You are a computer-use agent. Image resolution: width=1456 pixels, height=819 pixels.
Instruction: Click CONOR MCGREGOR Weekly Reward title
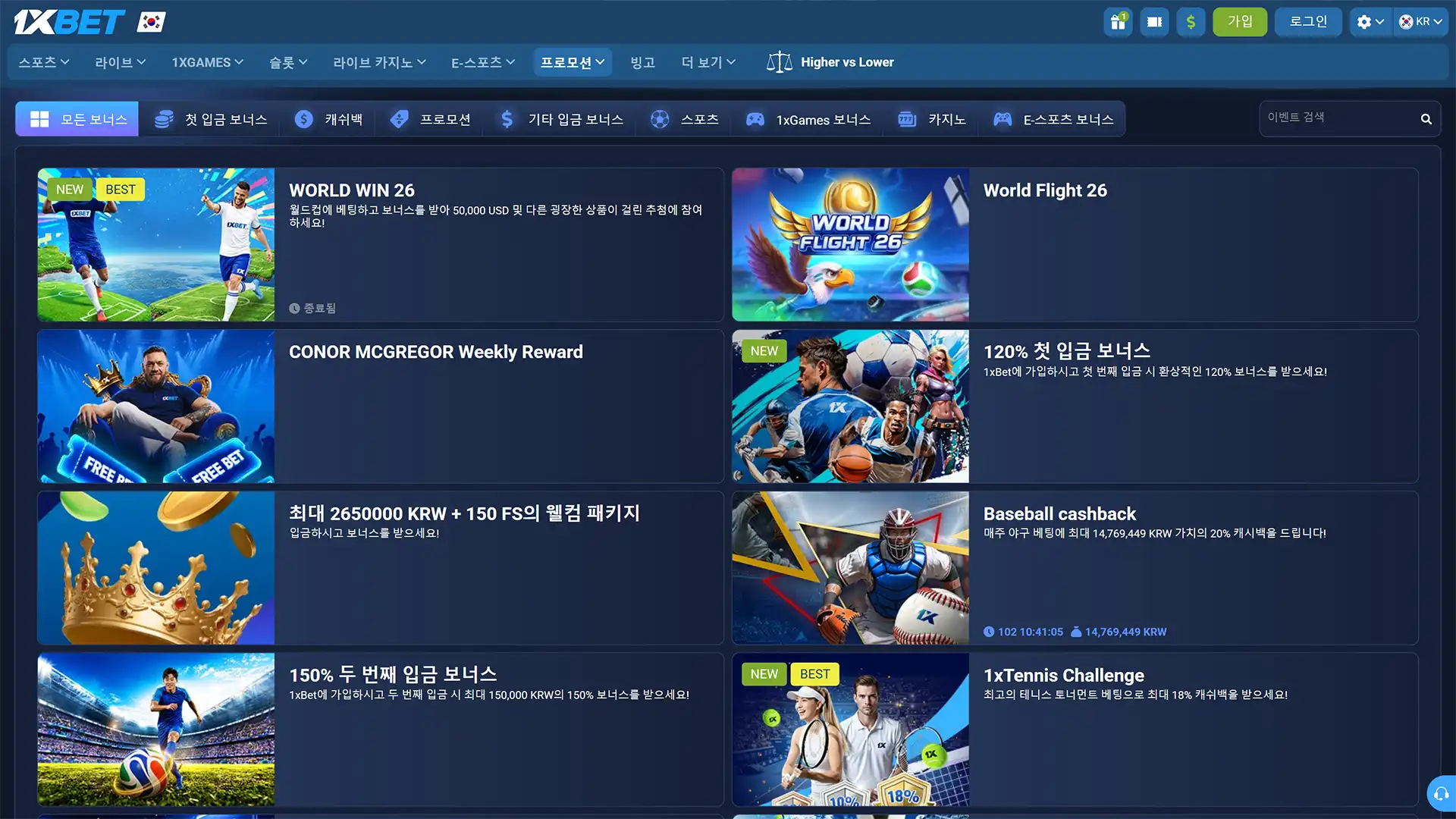(436, 352)
